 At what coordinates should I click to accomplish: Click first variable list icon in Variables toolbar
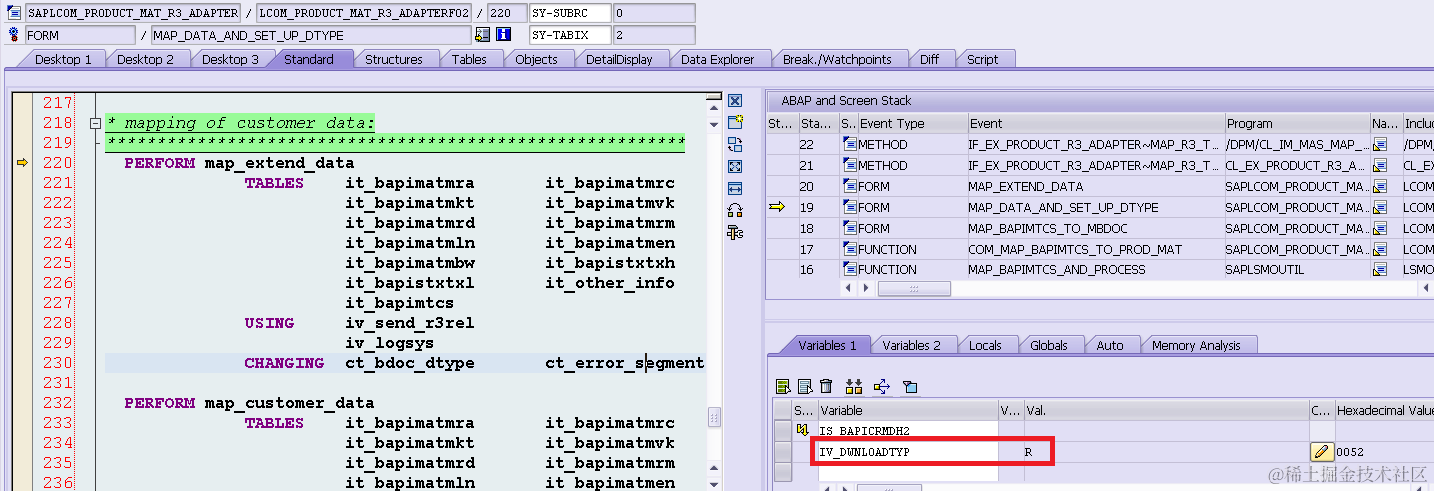[783, 386]
